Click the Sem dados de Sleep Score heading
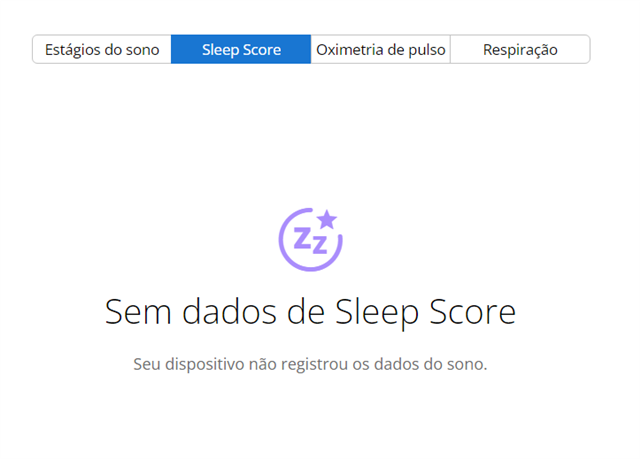The width and height of the screenshot is (640, 459). coord(311,312)
